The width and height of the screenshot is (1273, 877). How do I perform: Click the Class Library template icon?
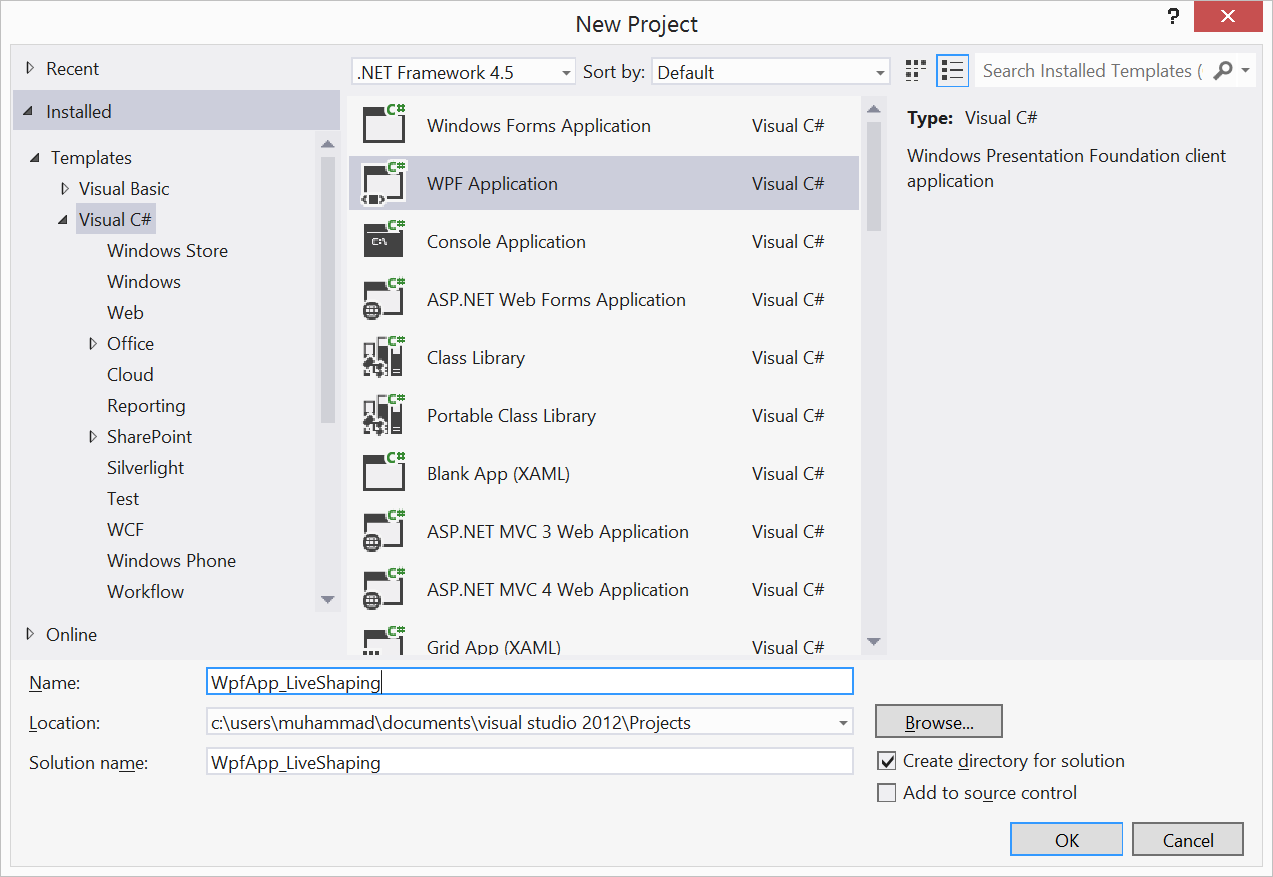click(384, 357)
